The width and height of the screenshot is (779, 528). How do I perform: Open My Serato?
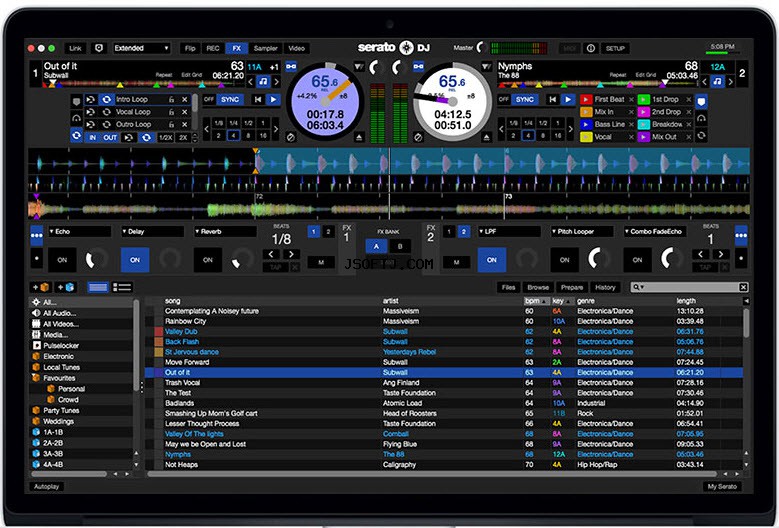[x=722, y=486]
